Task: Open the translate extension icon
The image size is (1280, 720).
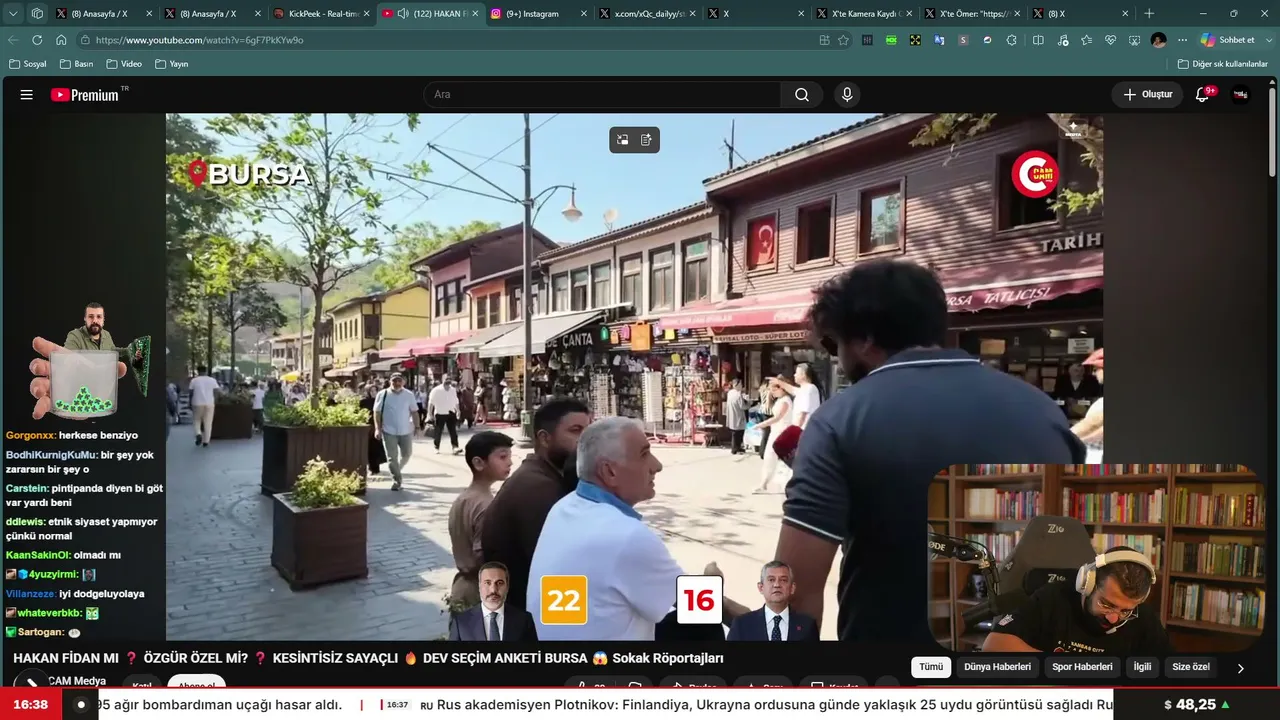Action: pos(939,40)
